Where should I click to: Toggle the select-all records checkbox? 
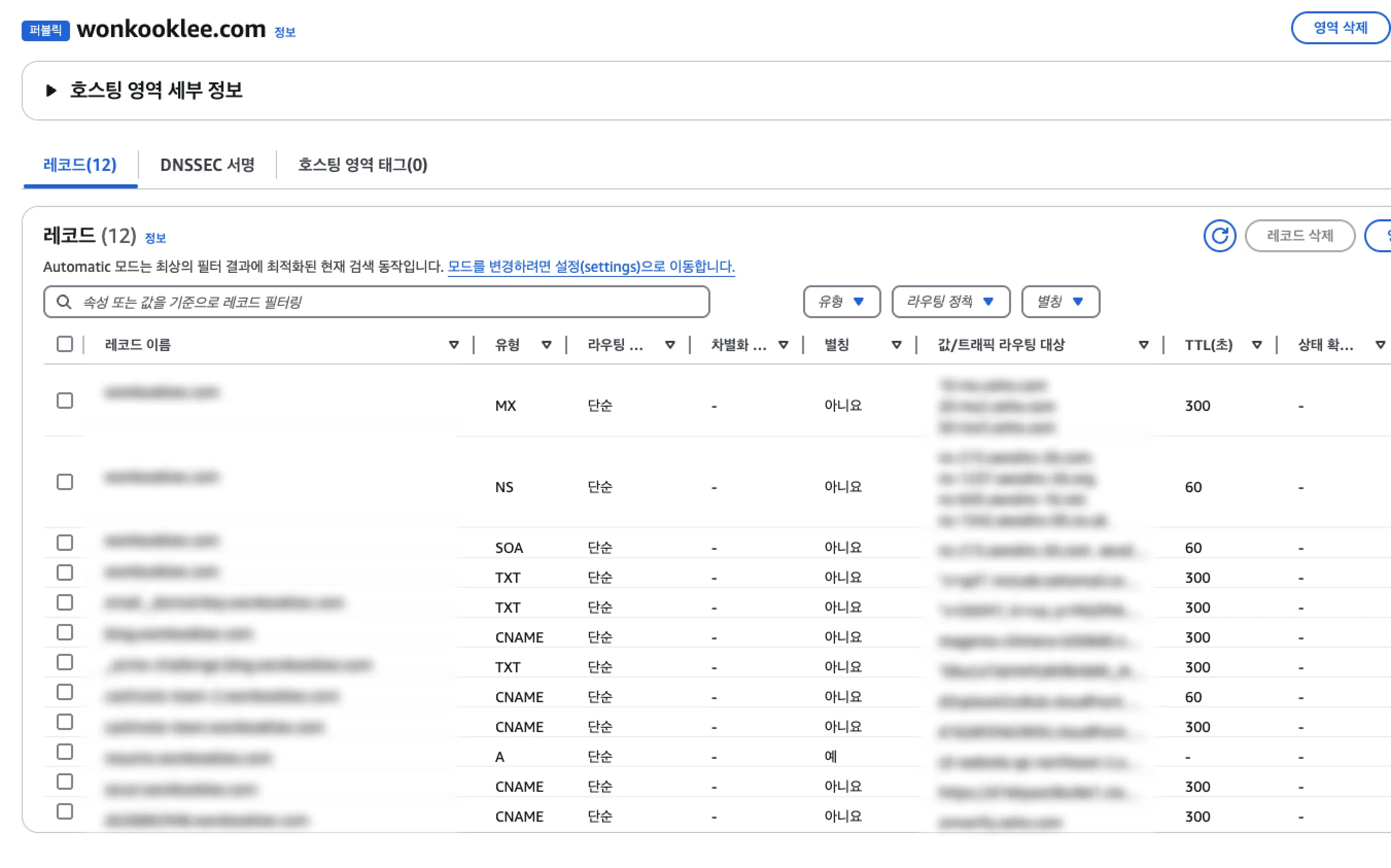point(65,344)
